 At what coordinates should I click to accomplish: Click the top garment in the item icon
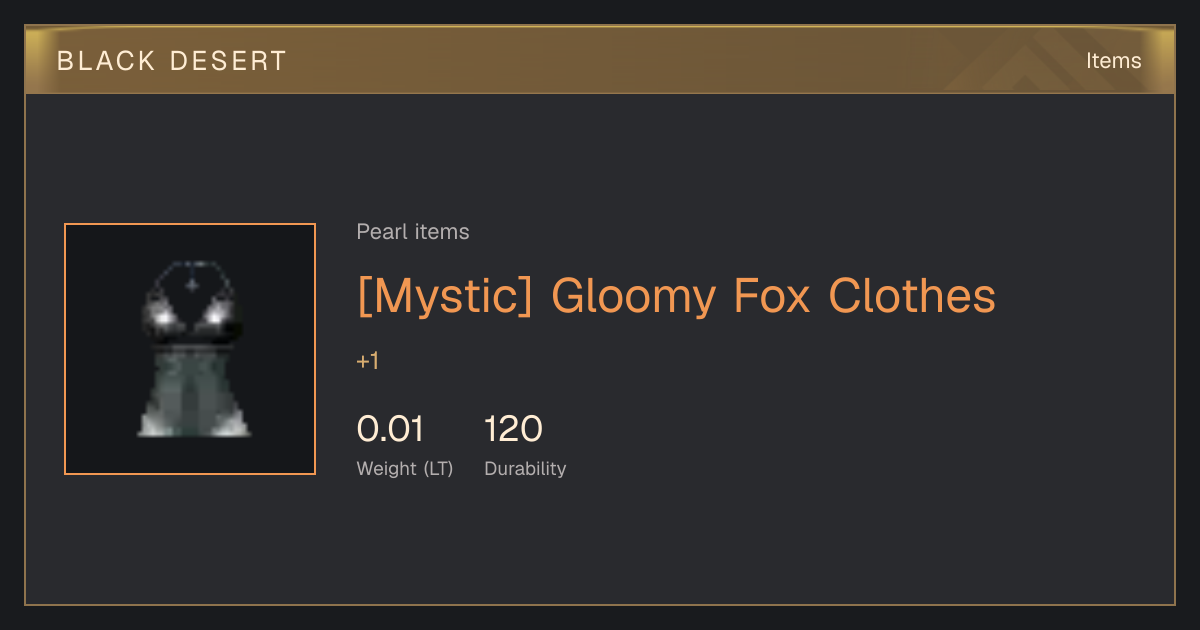192,303
